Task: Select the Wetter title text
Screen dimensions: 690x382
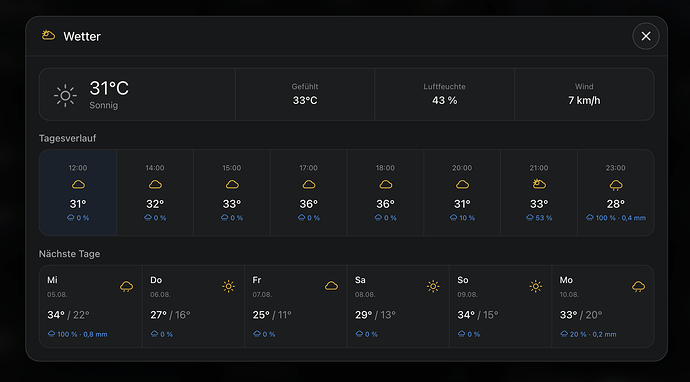Action: click(x=82, y=37)
